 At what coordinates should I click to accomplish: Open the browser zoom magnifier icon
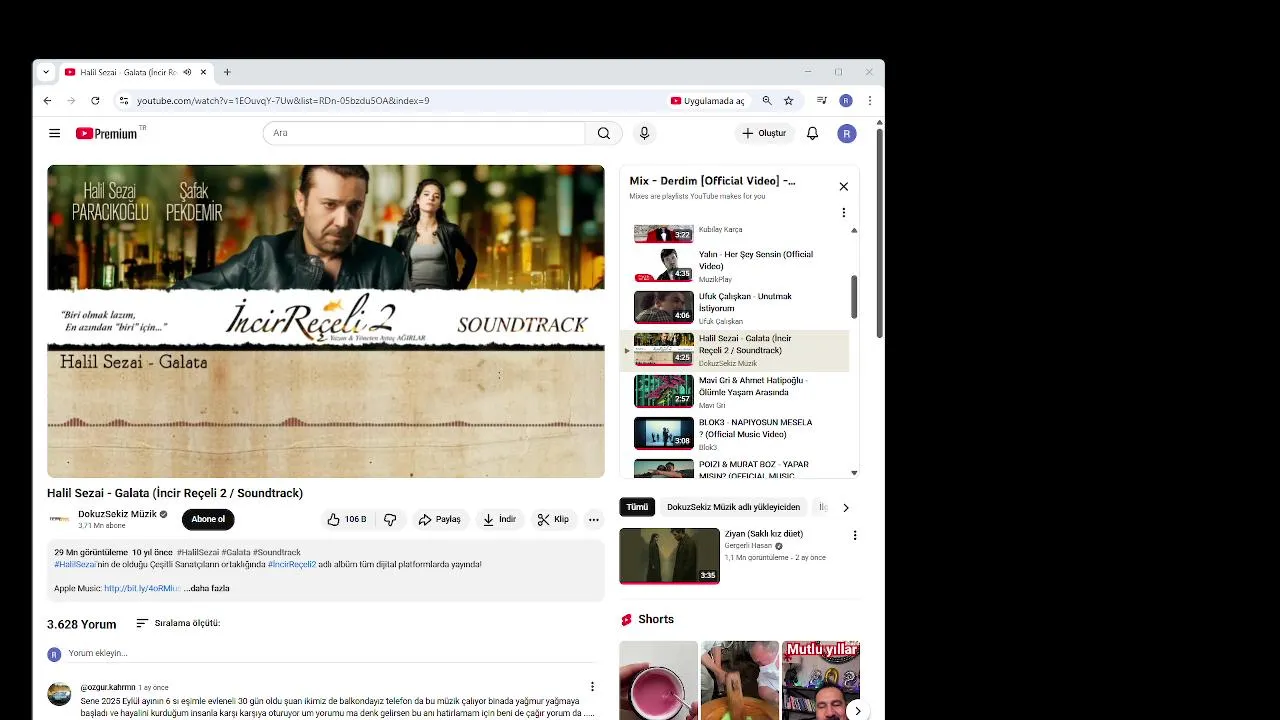pos(767,100)
